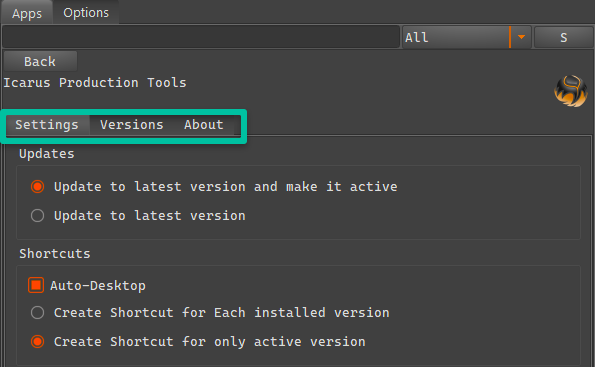Open the Options tab
This screenshot has width=595, height=367.
[x=86, y=13]
